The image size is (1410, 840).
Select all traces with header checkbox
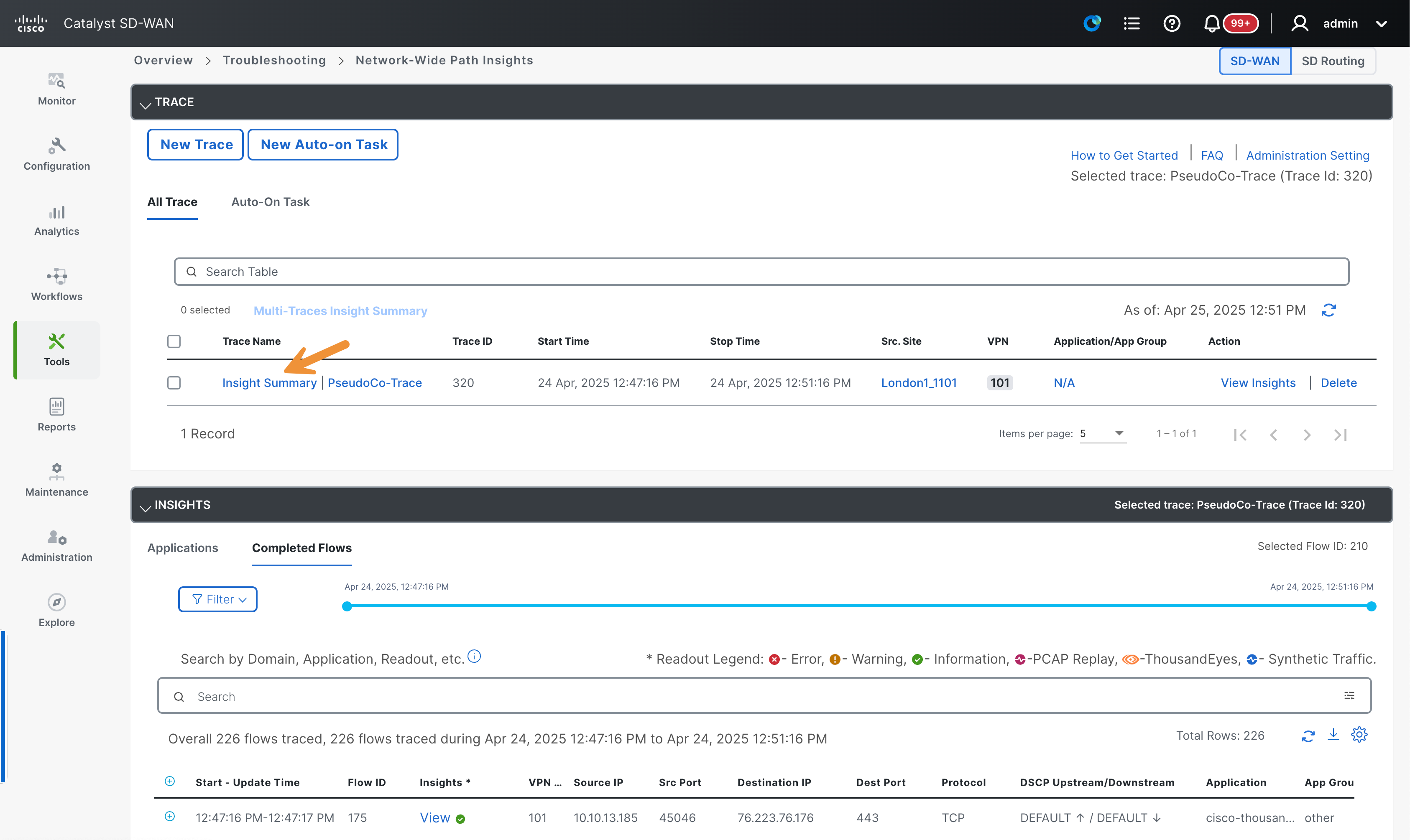[174, 341]
